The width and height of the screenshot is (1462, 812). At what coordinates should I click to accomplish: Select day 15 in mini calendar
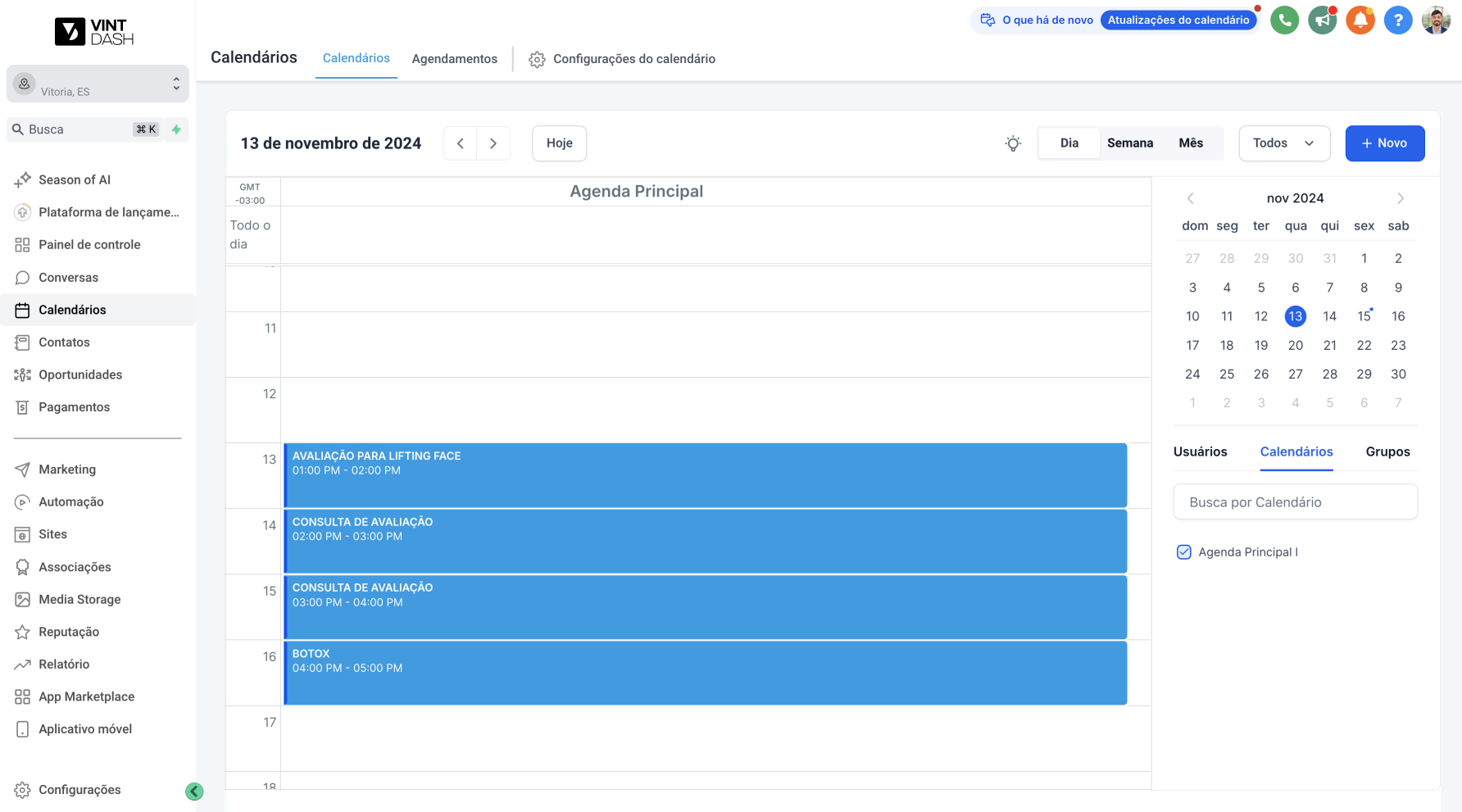point(1364,316)
